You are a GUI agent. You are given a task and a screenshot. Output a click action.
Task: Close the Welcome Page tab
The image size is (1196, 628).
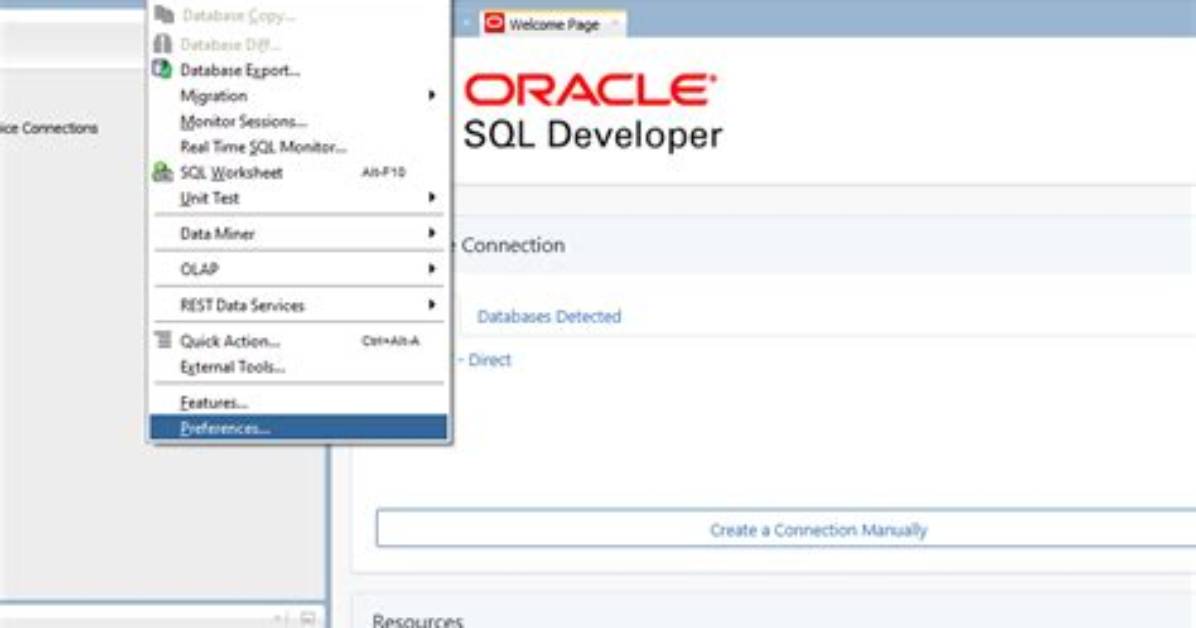point(614,24)
